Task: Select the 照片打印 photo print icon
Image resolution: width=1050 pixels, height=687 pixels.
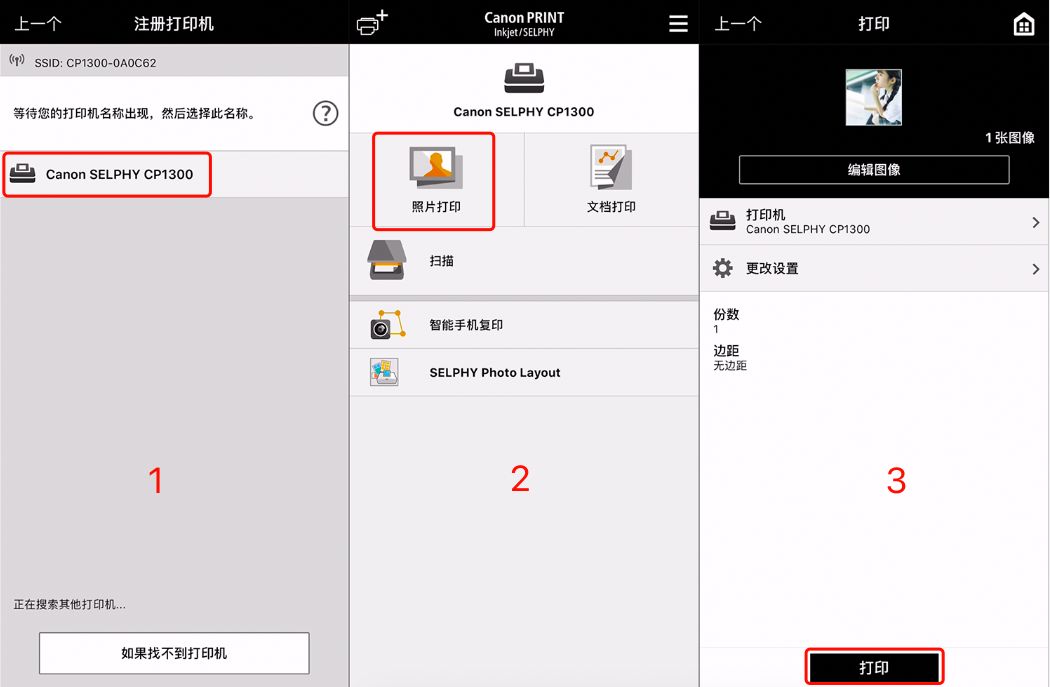Action: click(x=435, y=167)
